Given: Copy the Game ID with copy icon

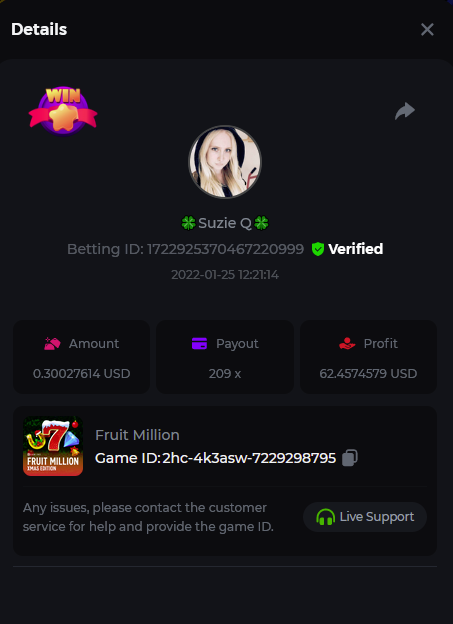Looking at the screenshot, I should [x=350, y=458].
